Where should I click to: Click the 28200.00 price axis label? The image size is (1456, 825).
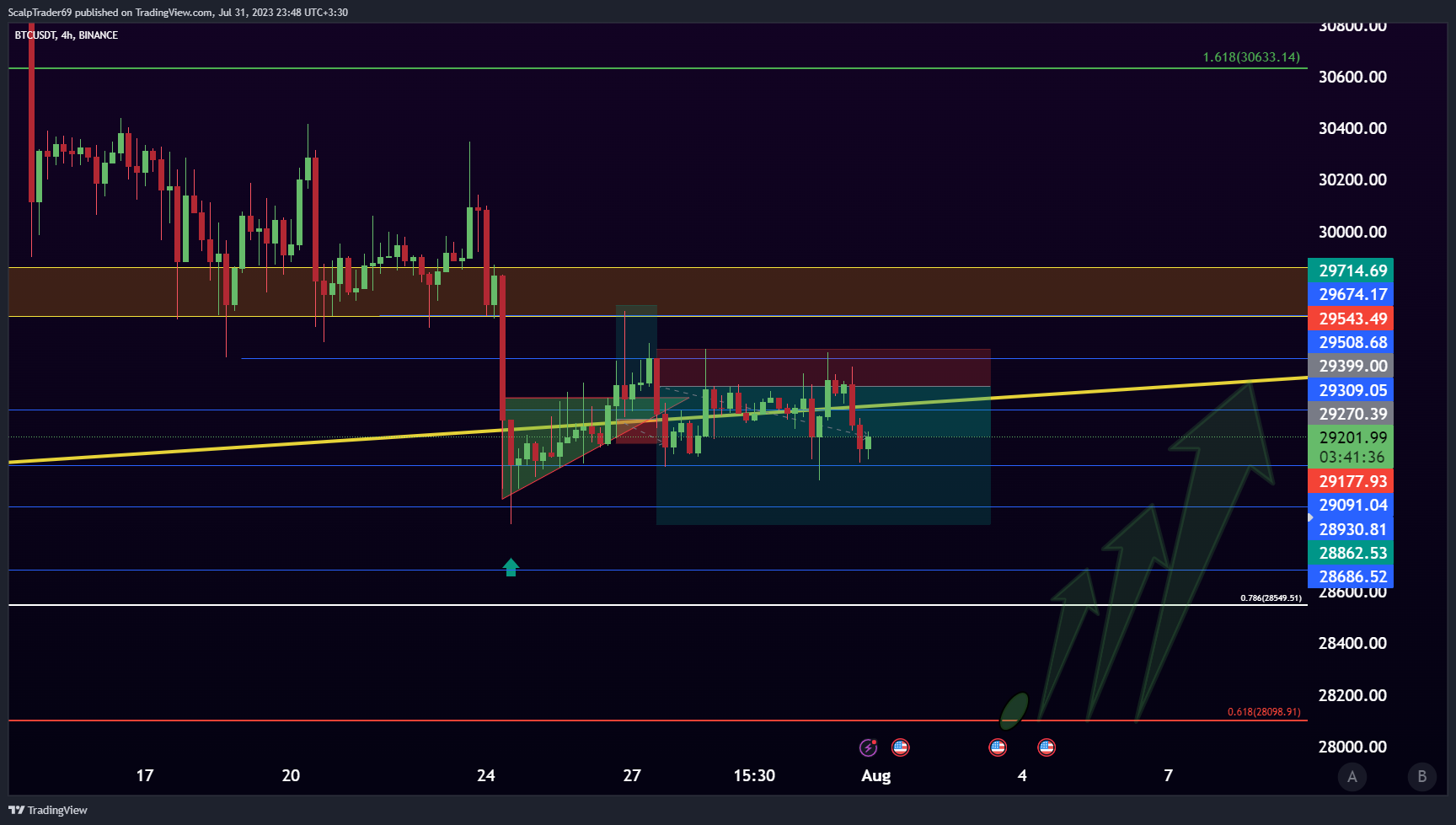tap(1352, 695)
